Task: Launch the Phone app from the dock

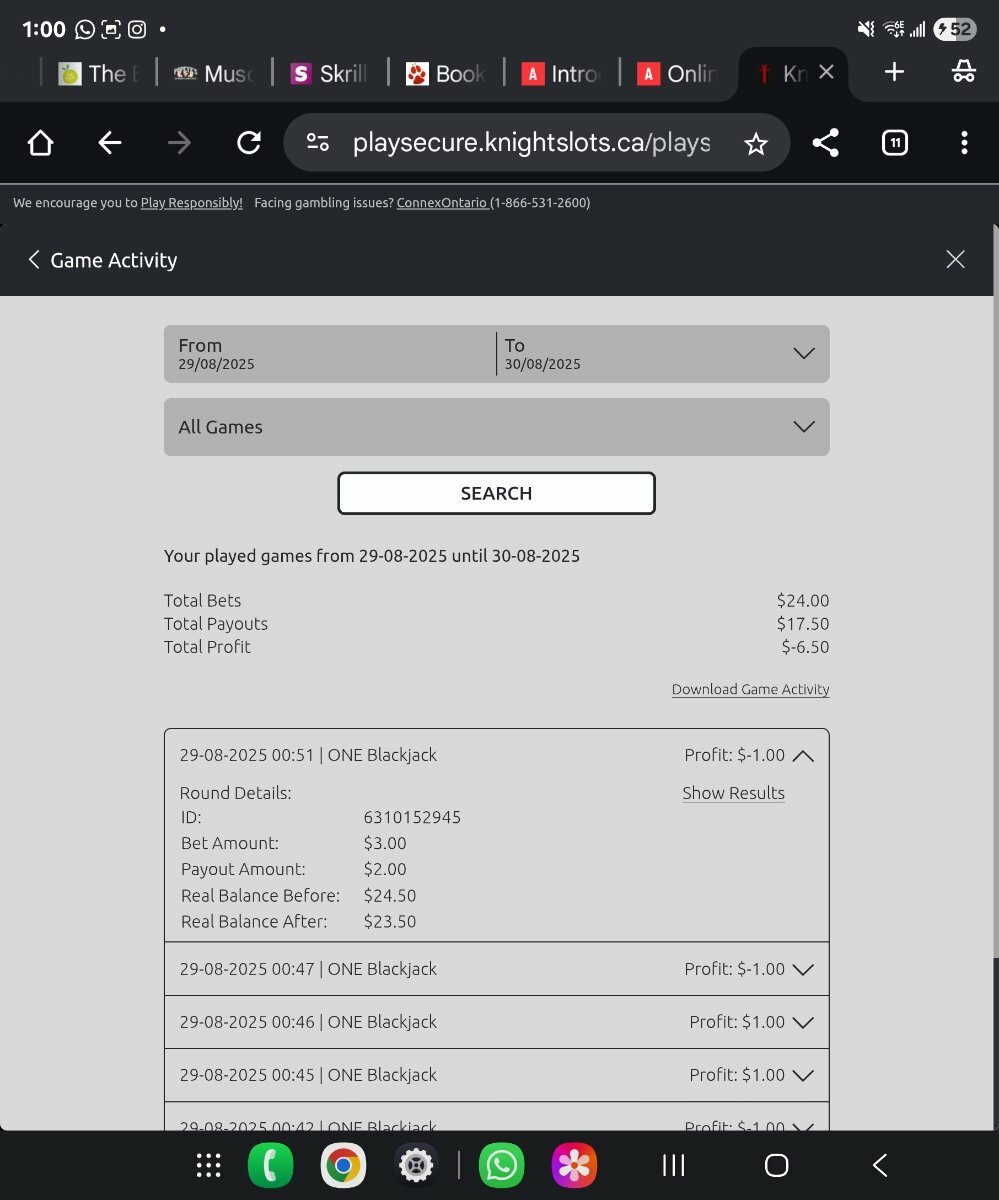Action: (x=271, y=1165)
